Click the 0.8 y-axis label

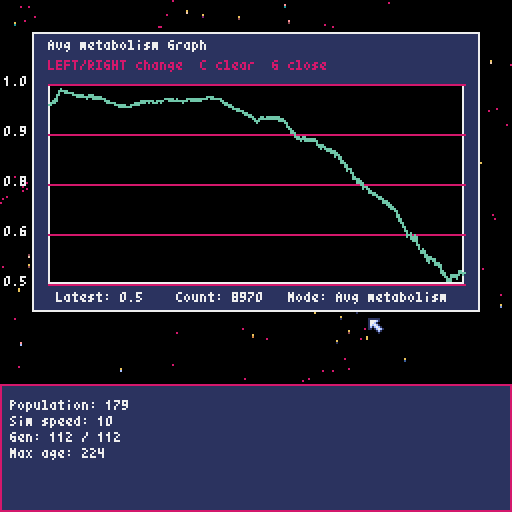point(15,181)
